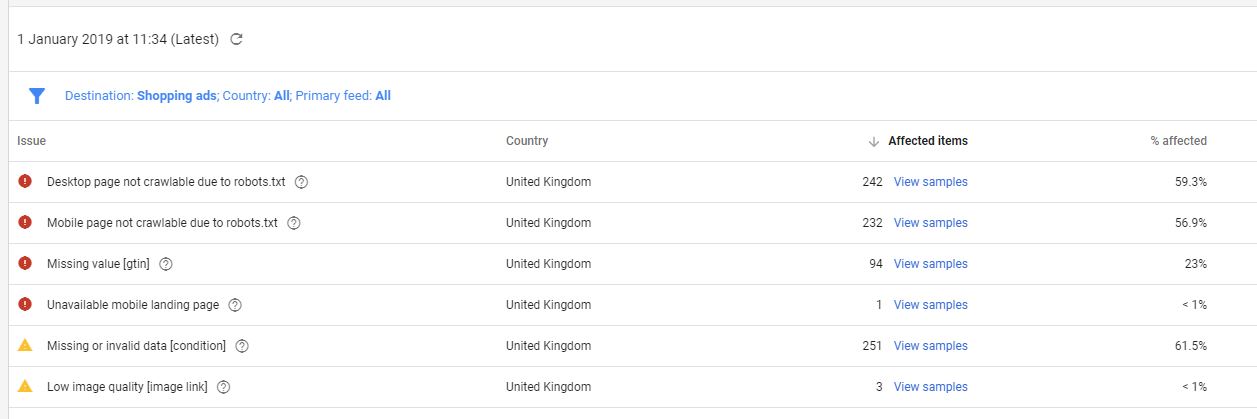Change the Primary feed: All filter
Screen dimensions: 1257x419
coord(343,96)
